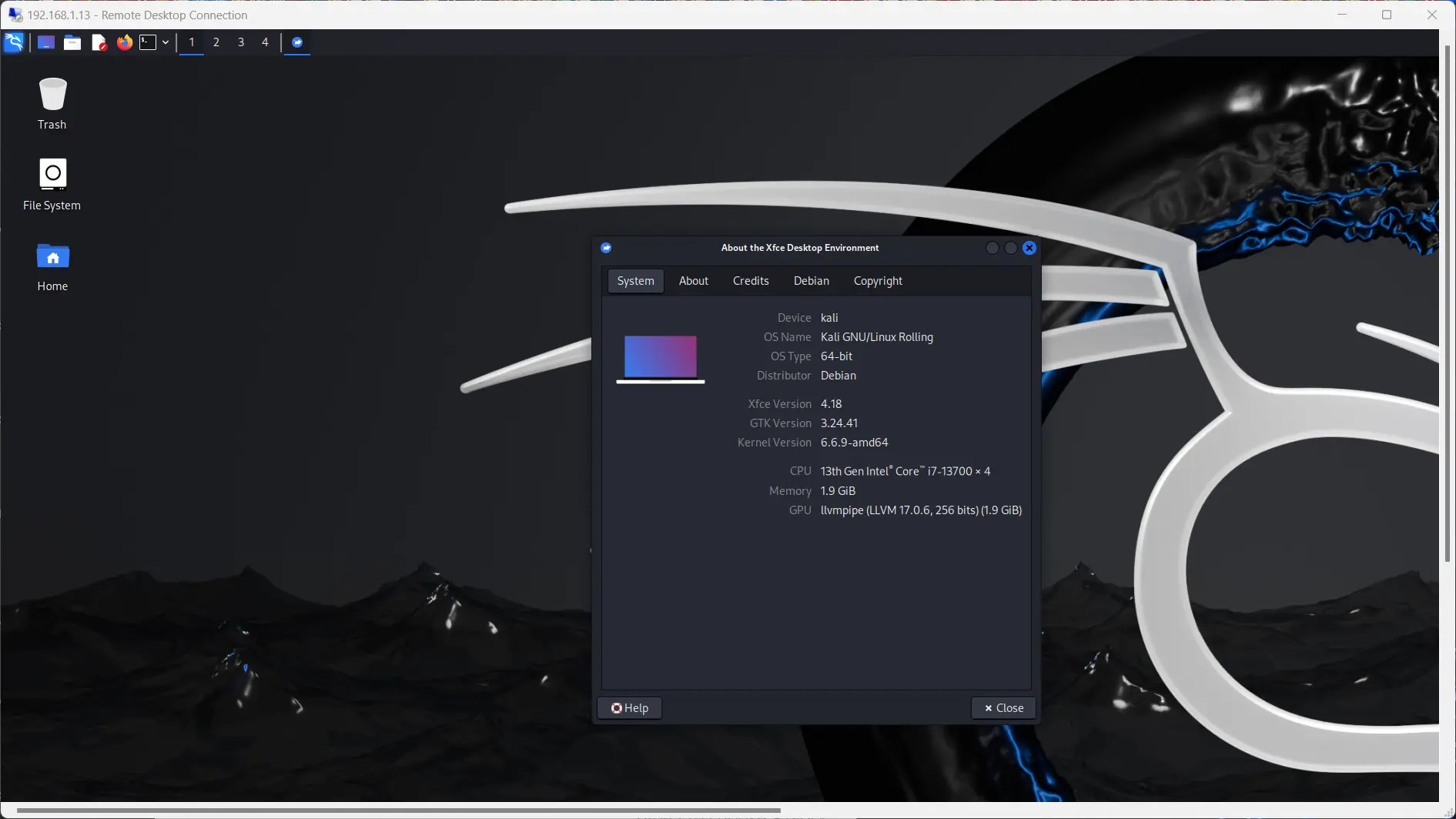
Task: Launch Firefox from the panel
Action: (x=124, y=42)
